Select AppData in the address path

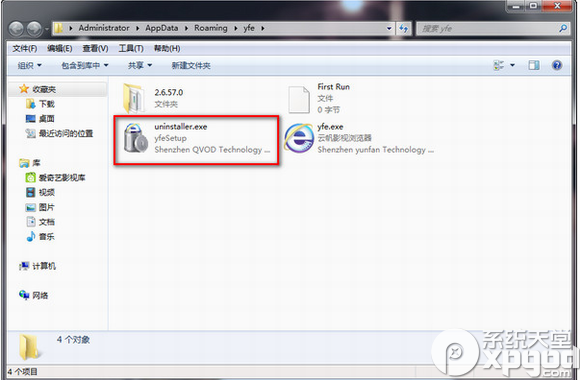click(x=162, y=28)
